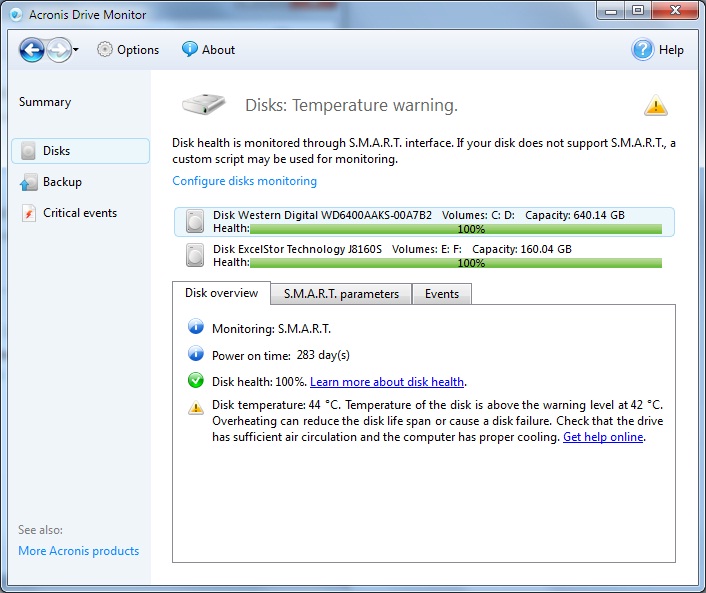Click the large hard drive header icon
The height and width of the screenshot is (593, 706).
[204, 104]
